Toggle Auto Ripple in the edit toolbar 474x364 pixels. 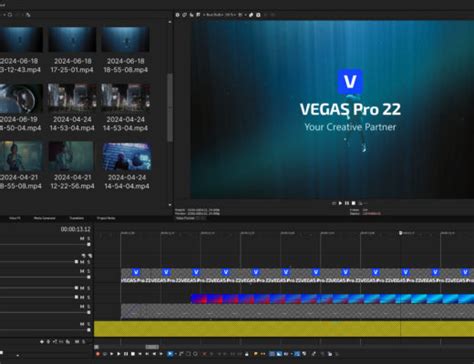pos(287,354)
